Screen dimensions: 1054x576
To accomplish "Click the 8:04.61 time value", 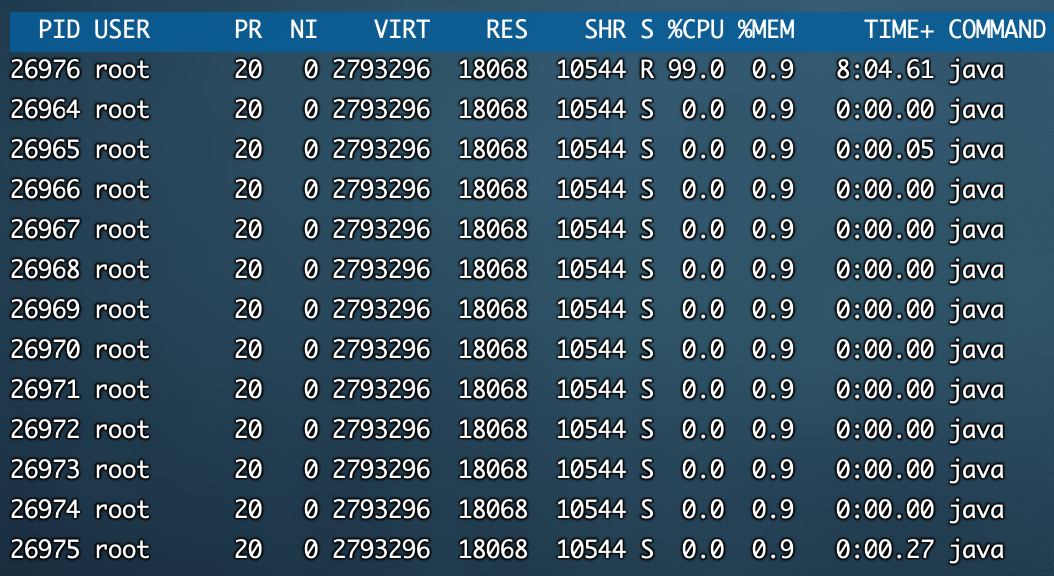I will (885, 69).
